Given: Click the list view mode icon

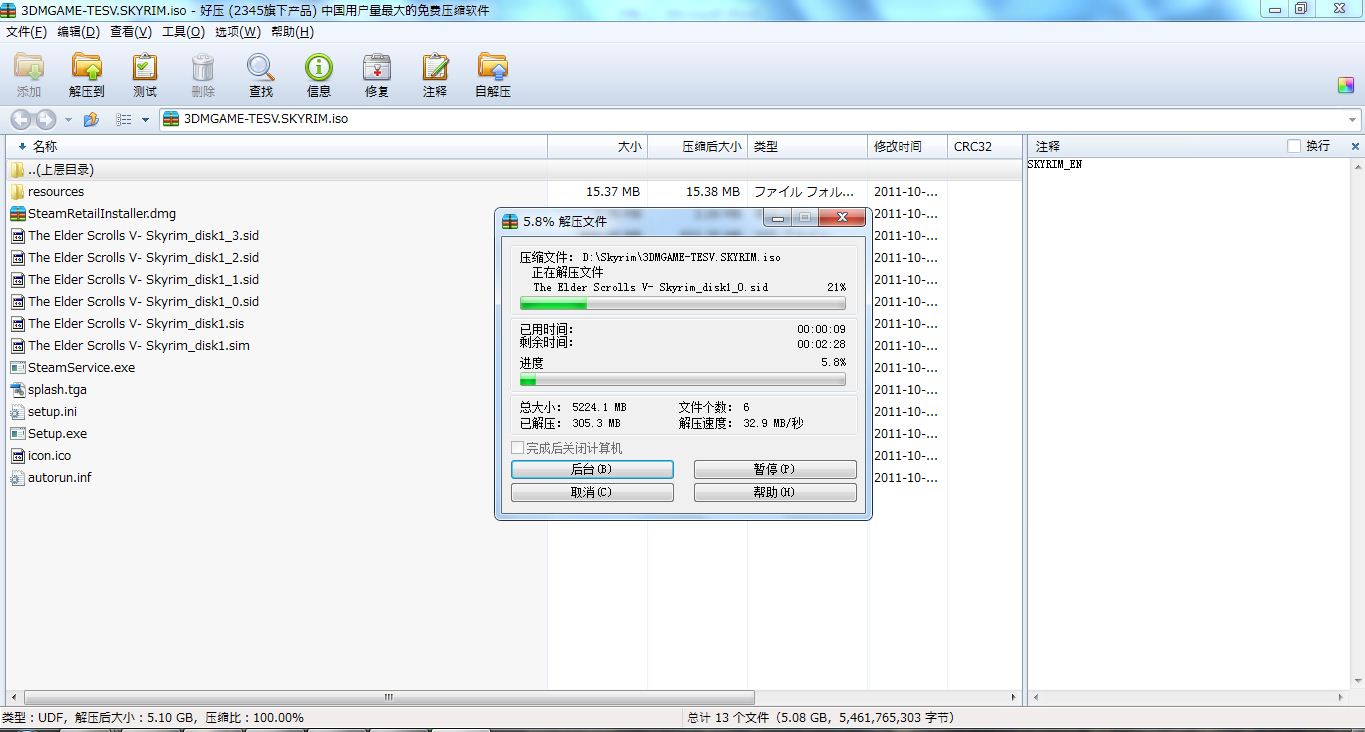Looking at the screenshot, I should (x=124, y=120).
